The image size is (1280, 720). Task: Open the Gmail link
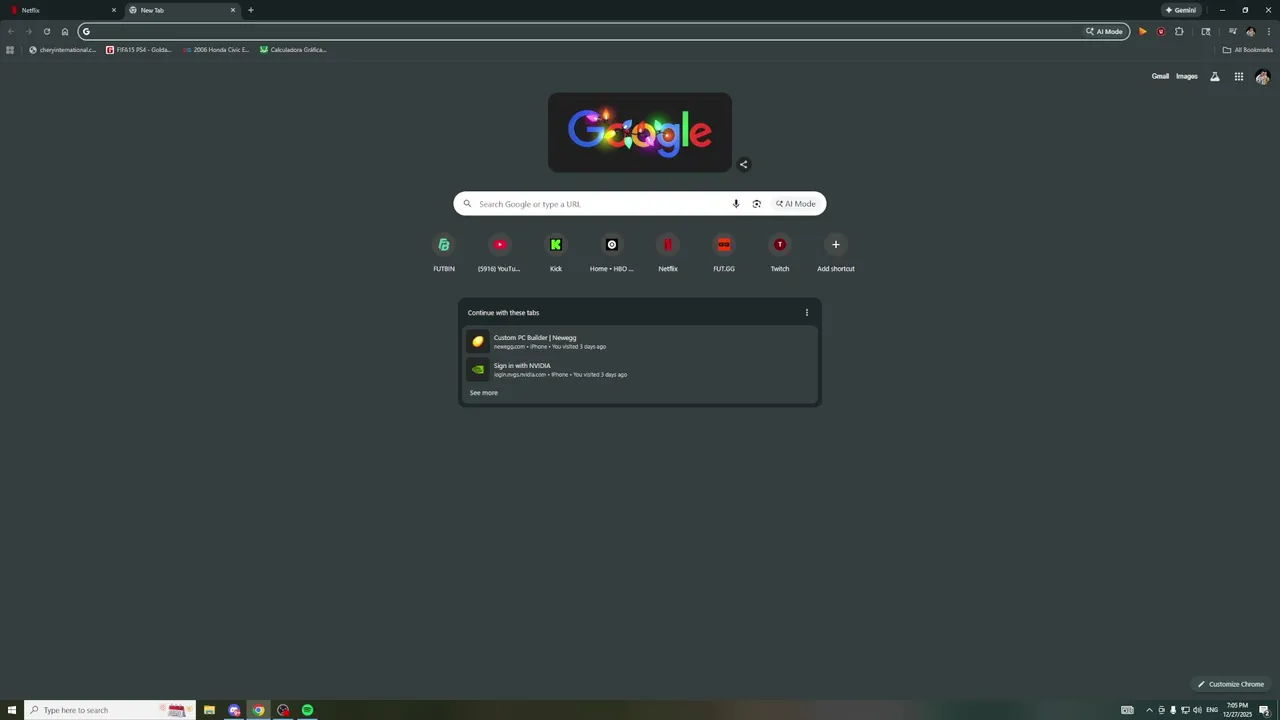click(x=1160, y=76)
